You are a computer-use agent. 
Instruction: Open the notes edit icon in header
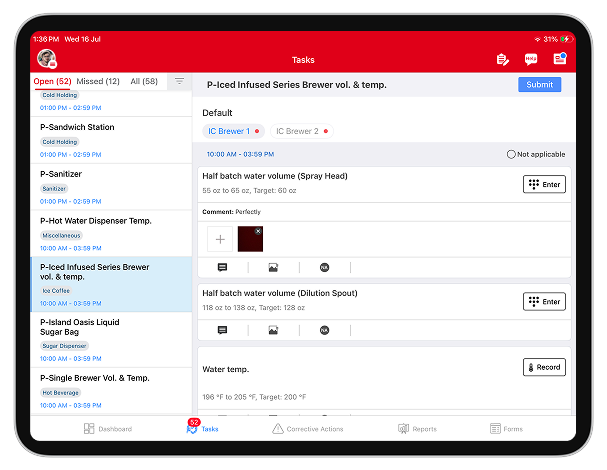pos(502,59)
